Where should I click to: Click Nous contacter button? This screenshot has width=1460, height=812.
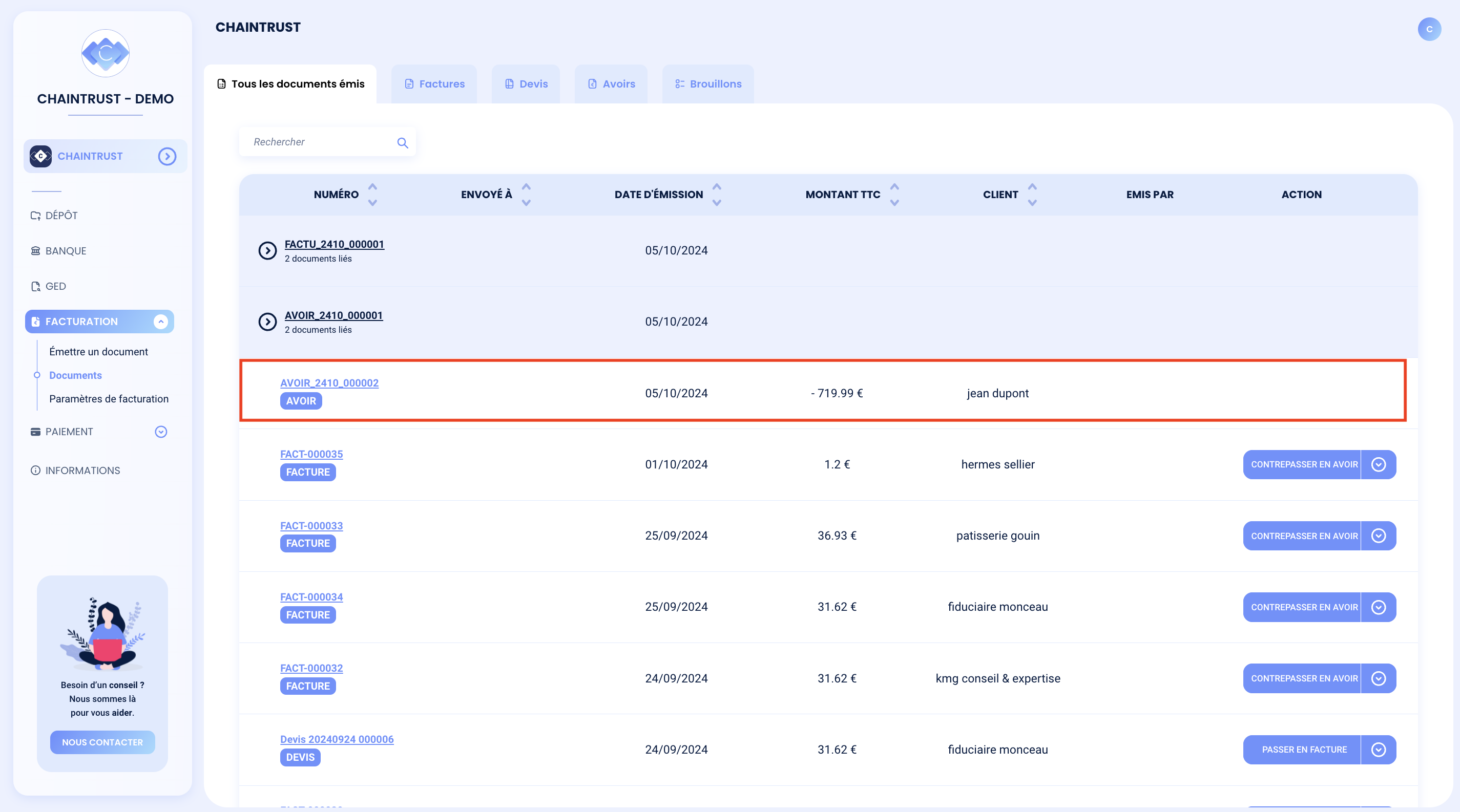point(102,742)
